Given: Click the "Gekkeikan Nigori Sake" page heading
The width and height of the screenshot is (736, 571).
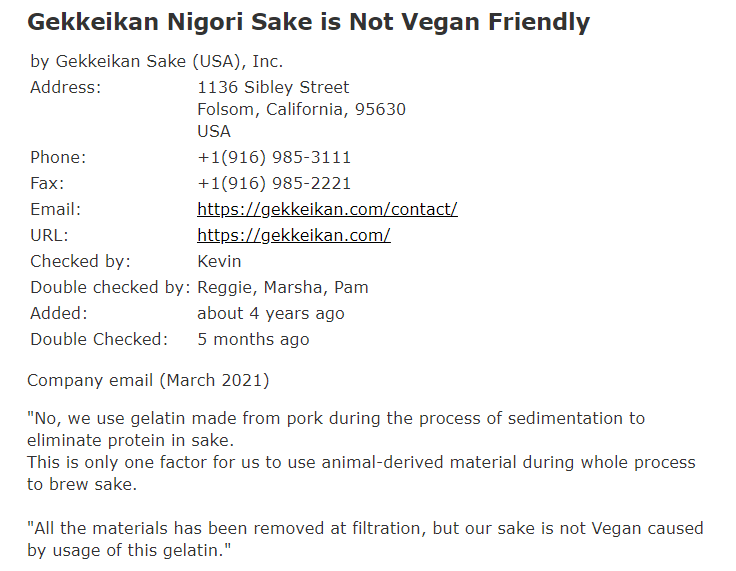Looking at the screenshot, I should click(x=308, y=21).
